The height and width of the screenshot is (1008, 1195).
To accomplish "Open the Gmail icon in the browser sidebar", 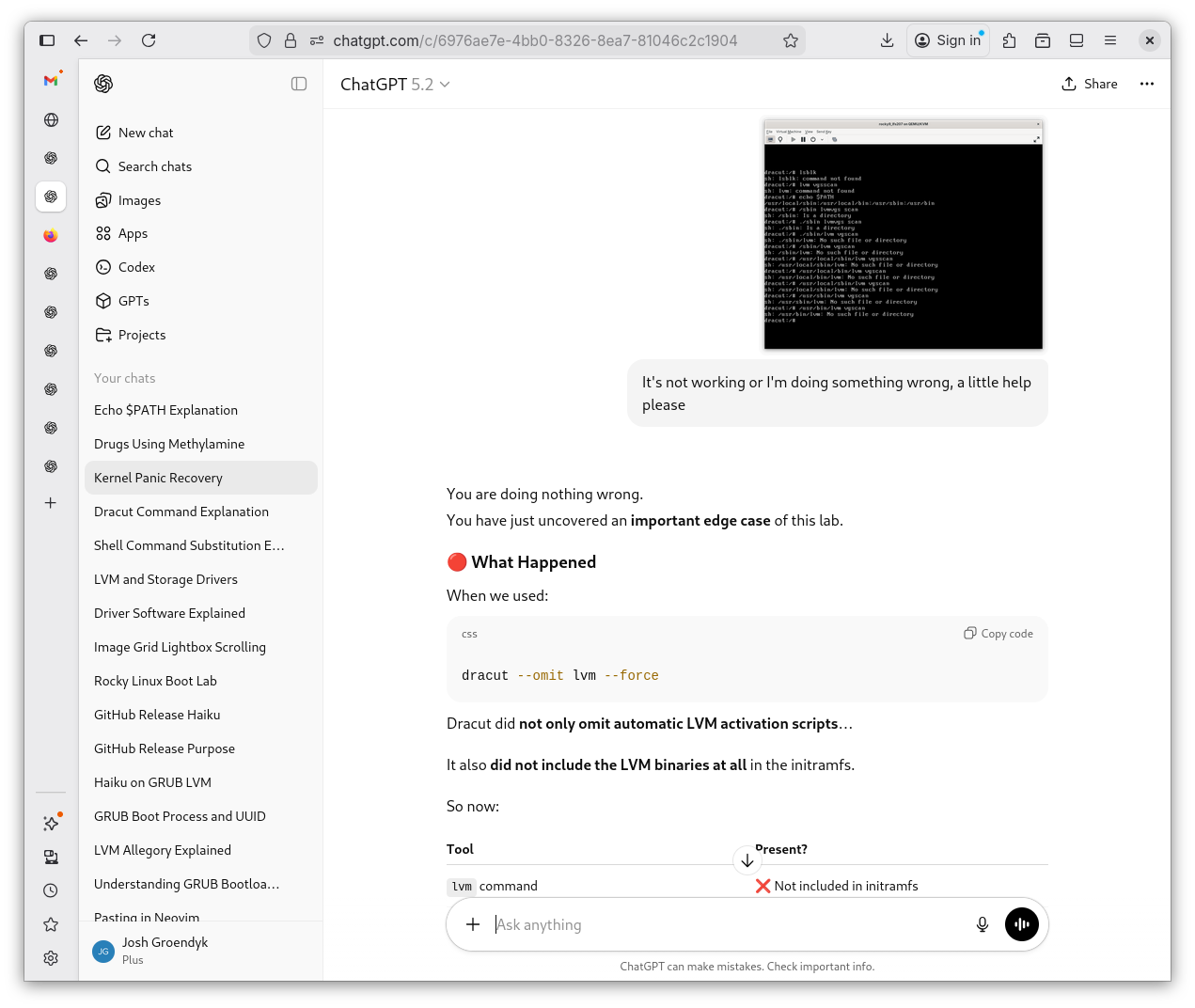I will click(x=51, y=81).
